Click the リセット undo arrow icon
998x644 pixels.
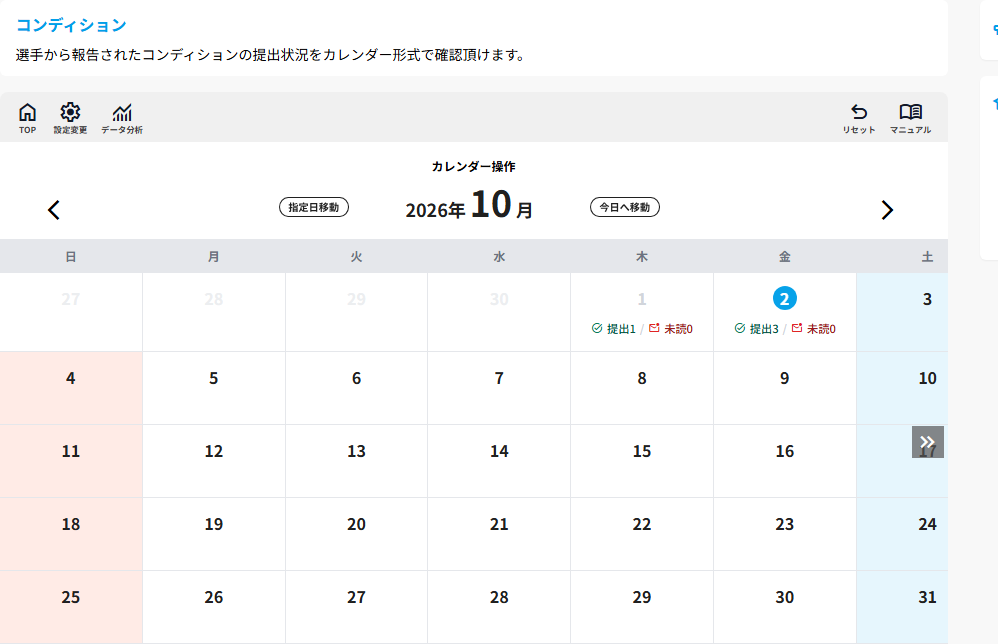click(859, 118)
